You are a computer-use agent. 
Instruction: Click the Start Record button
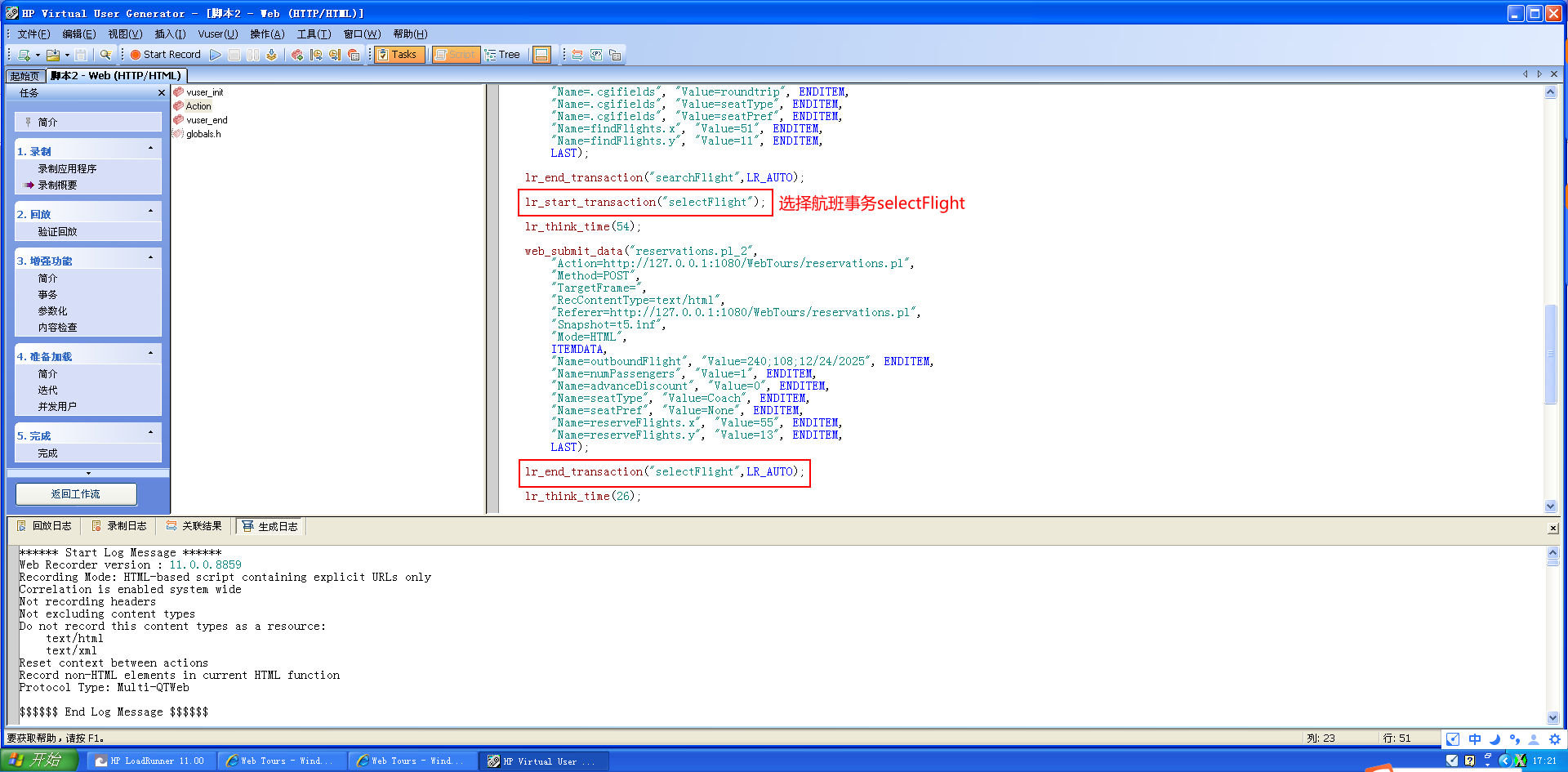click(165, 55)
